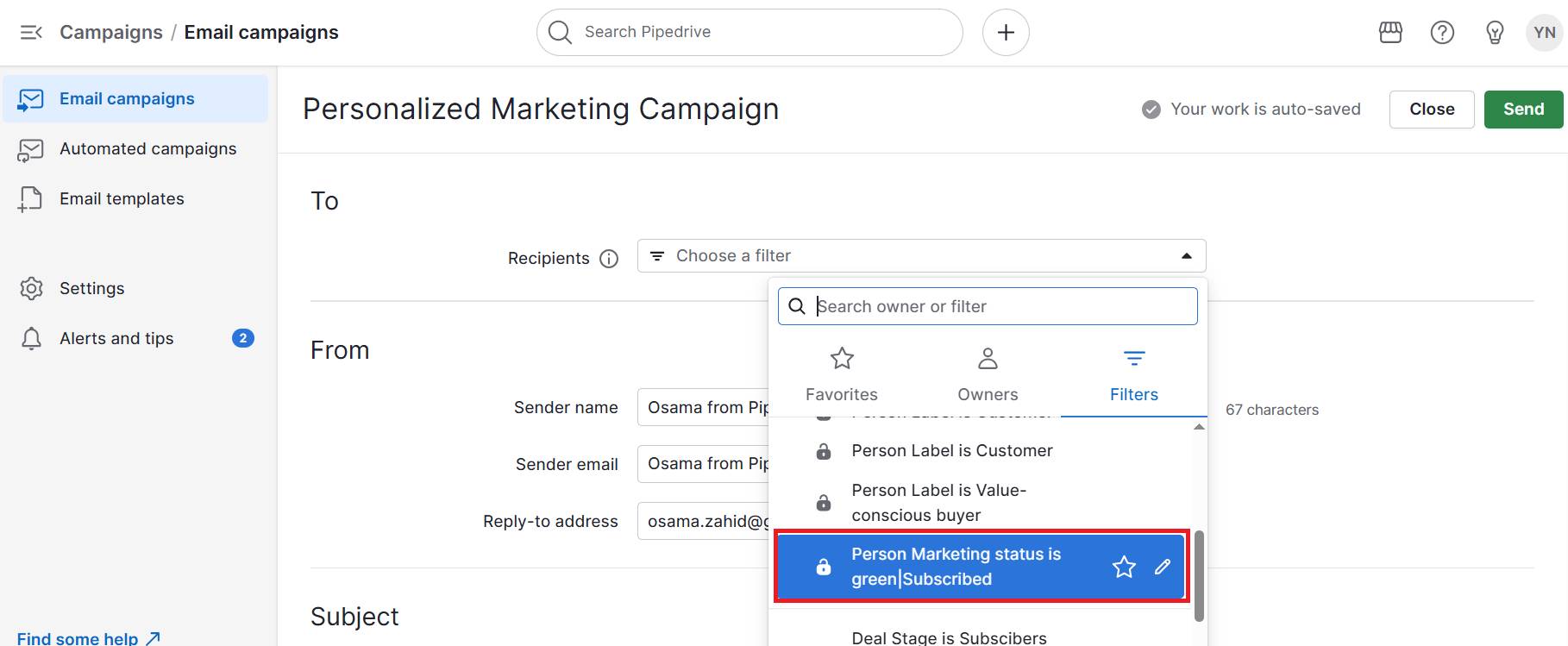1568x646 pixels.
Task: Click the Search owner or filter field
Action: [987, 305]
